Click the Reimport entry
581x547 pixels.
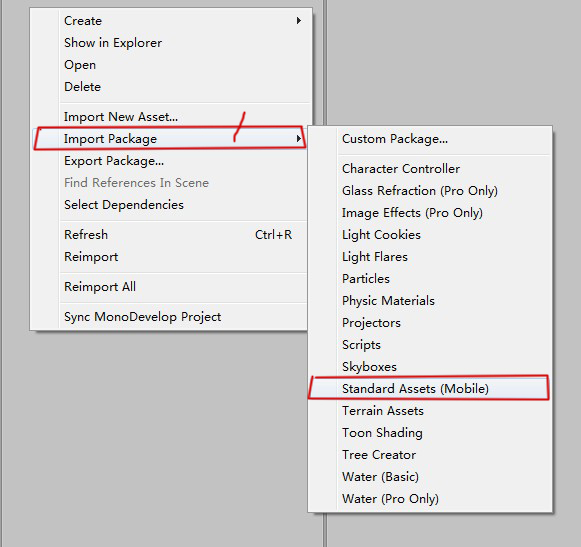[91, 257]
